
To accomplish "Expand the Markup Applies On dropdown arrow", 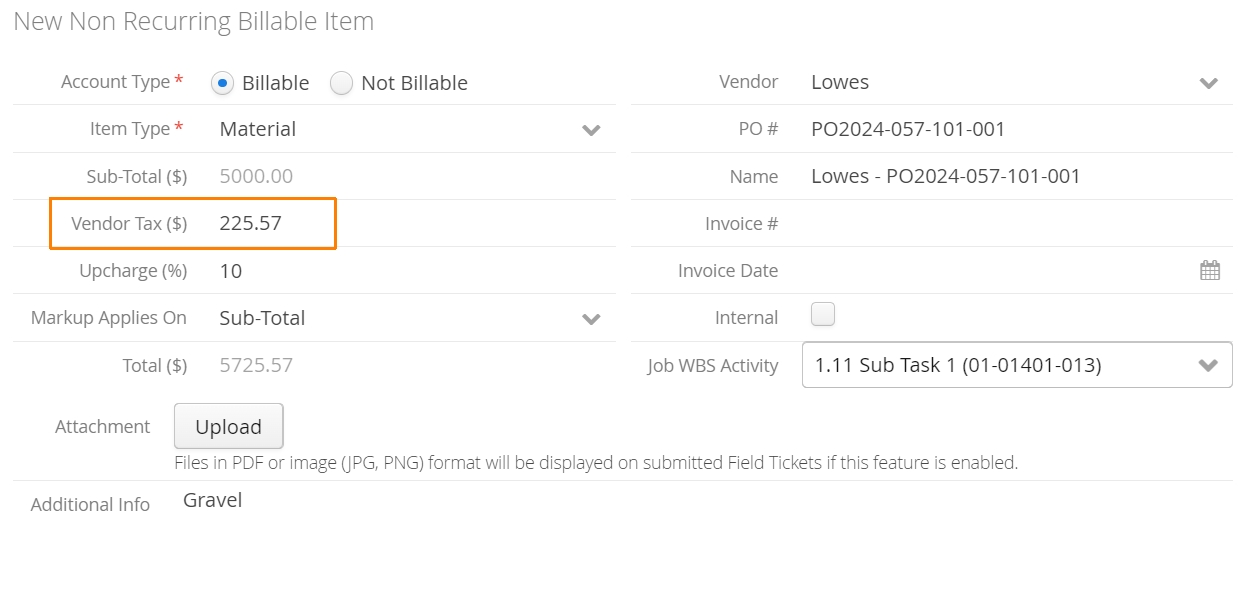I will tap(591, 319).
